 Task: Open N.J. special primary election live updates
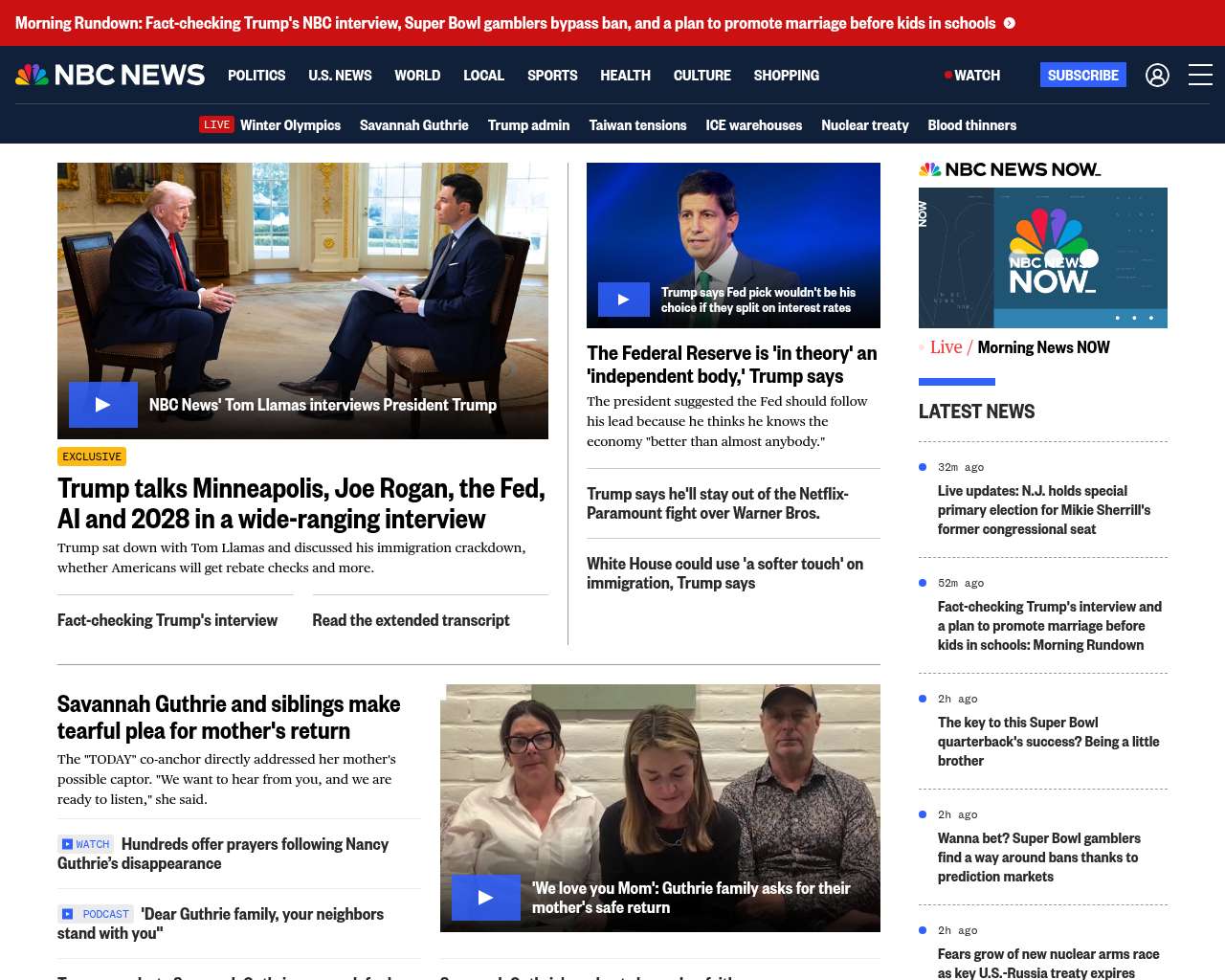(1044, 510)
